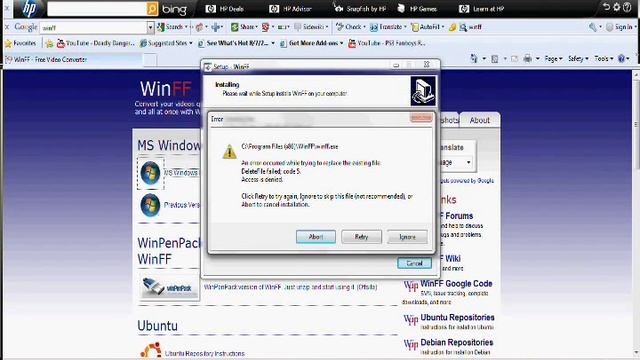Image resolution: width=640 pixels, height=360 pixels.
Task: Click Ignore in the Error dialog
Action: [407, 237]
